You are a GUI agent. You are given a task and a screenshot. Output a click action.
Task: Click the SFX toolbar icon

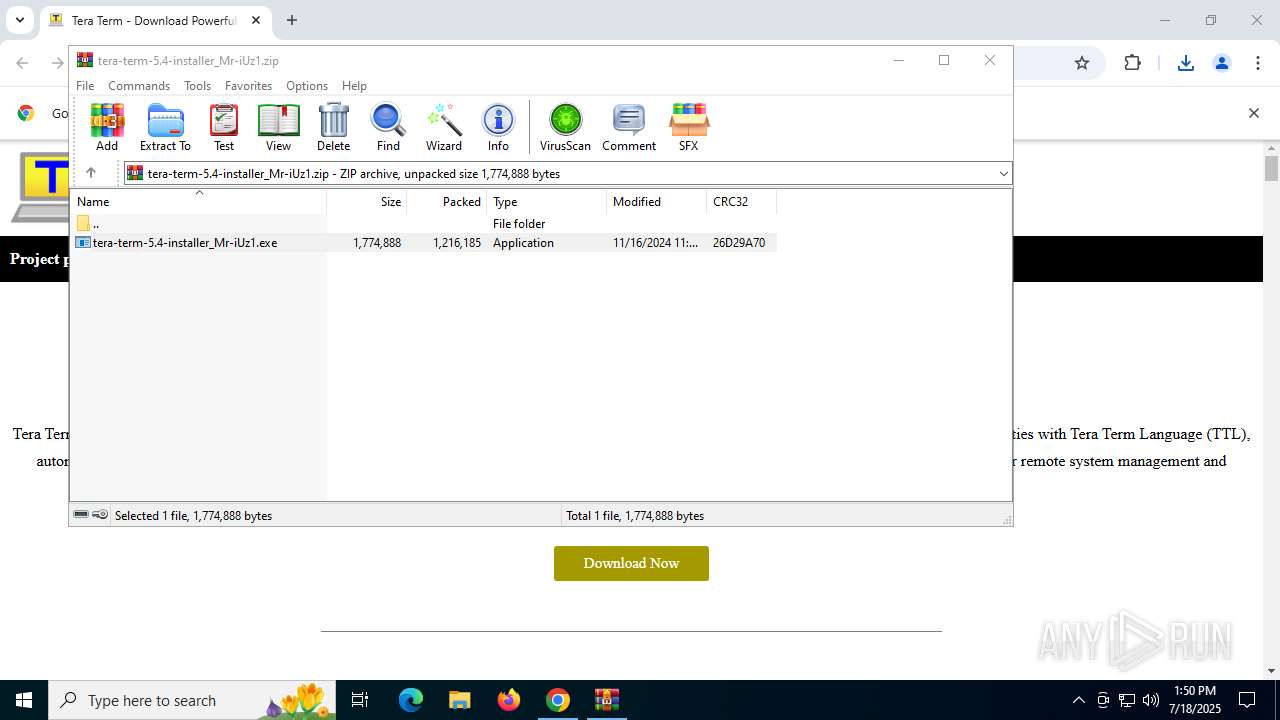click(x=688, y=127)
